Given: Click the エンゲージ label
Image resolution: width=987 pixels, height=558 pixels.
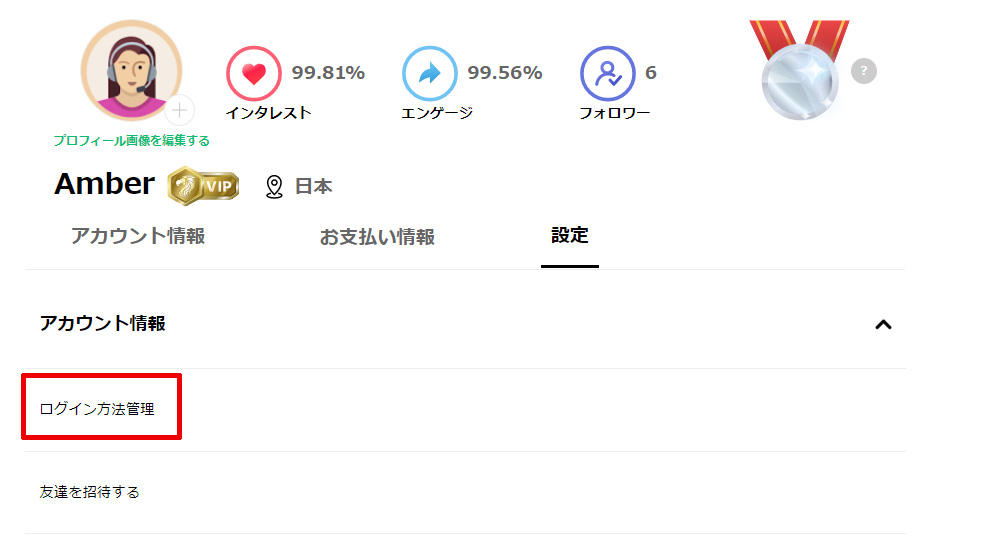Looking at the screenshot, I should (437, 113).
